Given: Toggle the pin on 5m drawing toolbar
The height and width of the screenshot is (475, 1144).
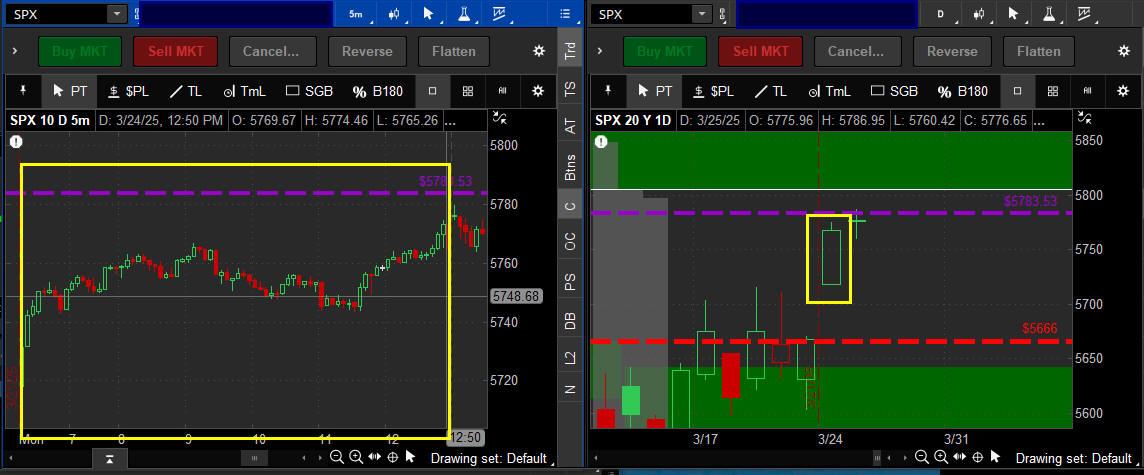Looking at the screenshot, I should tap(22, 91).
